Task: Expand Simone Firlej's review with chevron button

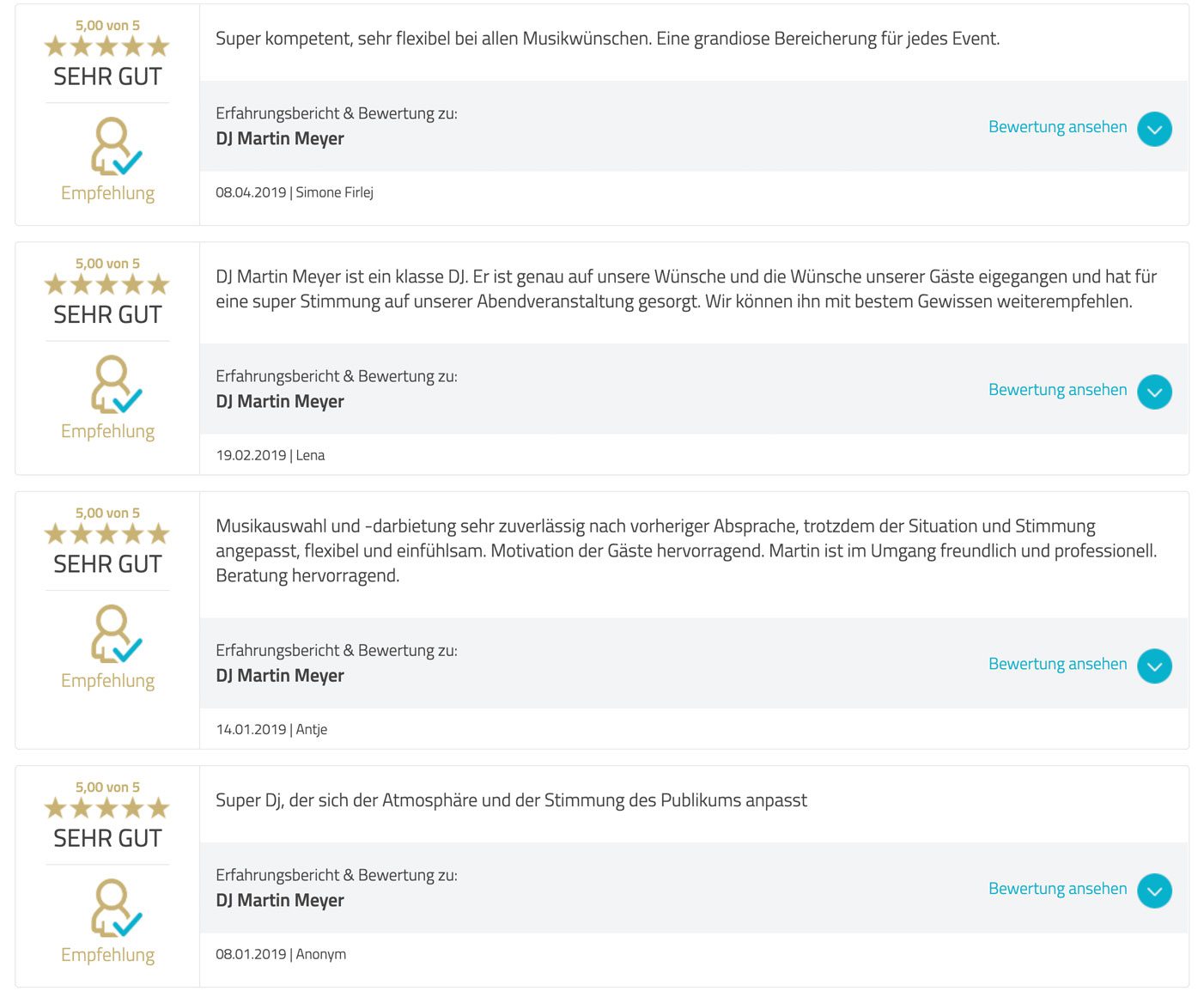Action: (x=1154, y=130)
